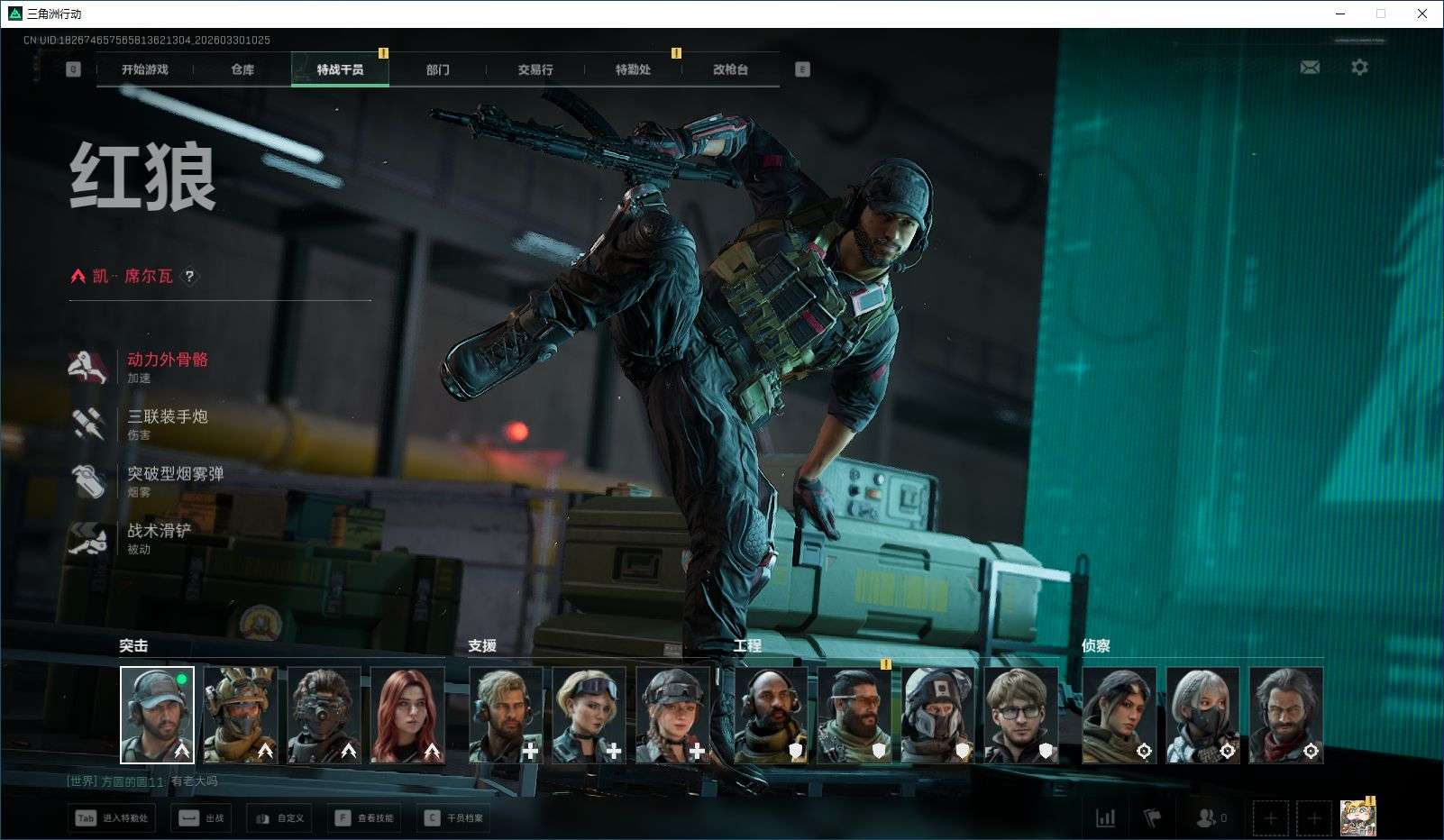Select the 三联装手炮 skill icon
Screen dimensions: 1444x840
(88, 424)
